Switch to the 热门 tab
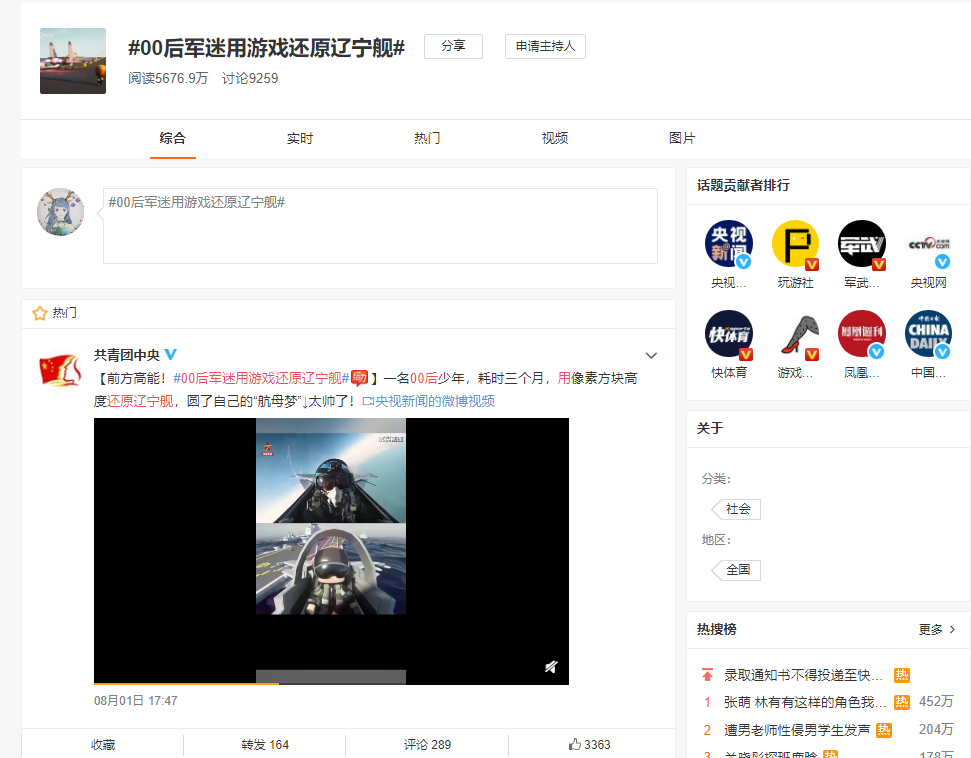Image resolution: width=971 pixels, height=758 pixels. pos(427,138)
